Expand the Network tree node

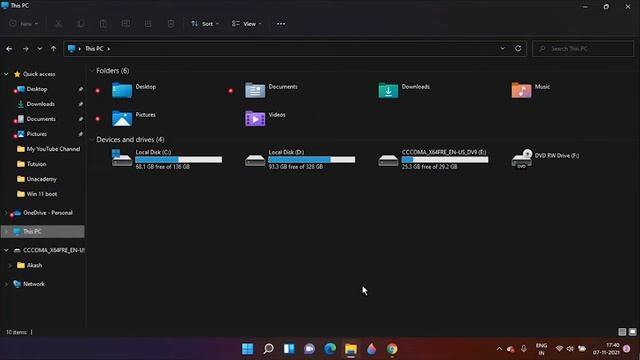click(6, 284)
